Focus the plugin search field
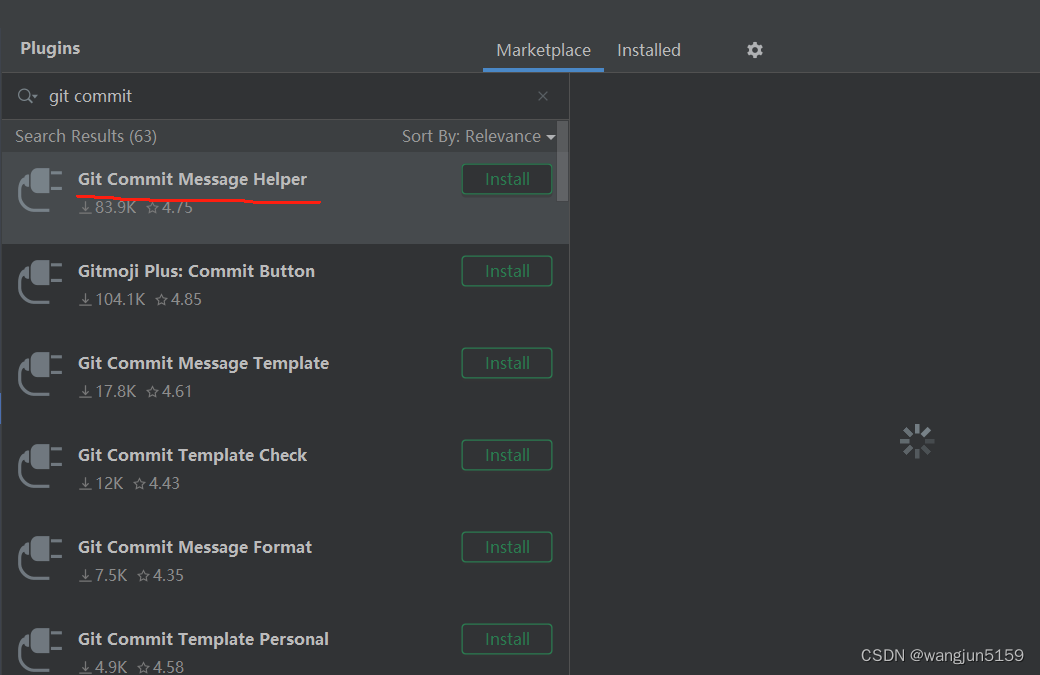1040x675 pixels. (285, 96)
